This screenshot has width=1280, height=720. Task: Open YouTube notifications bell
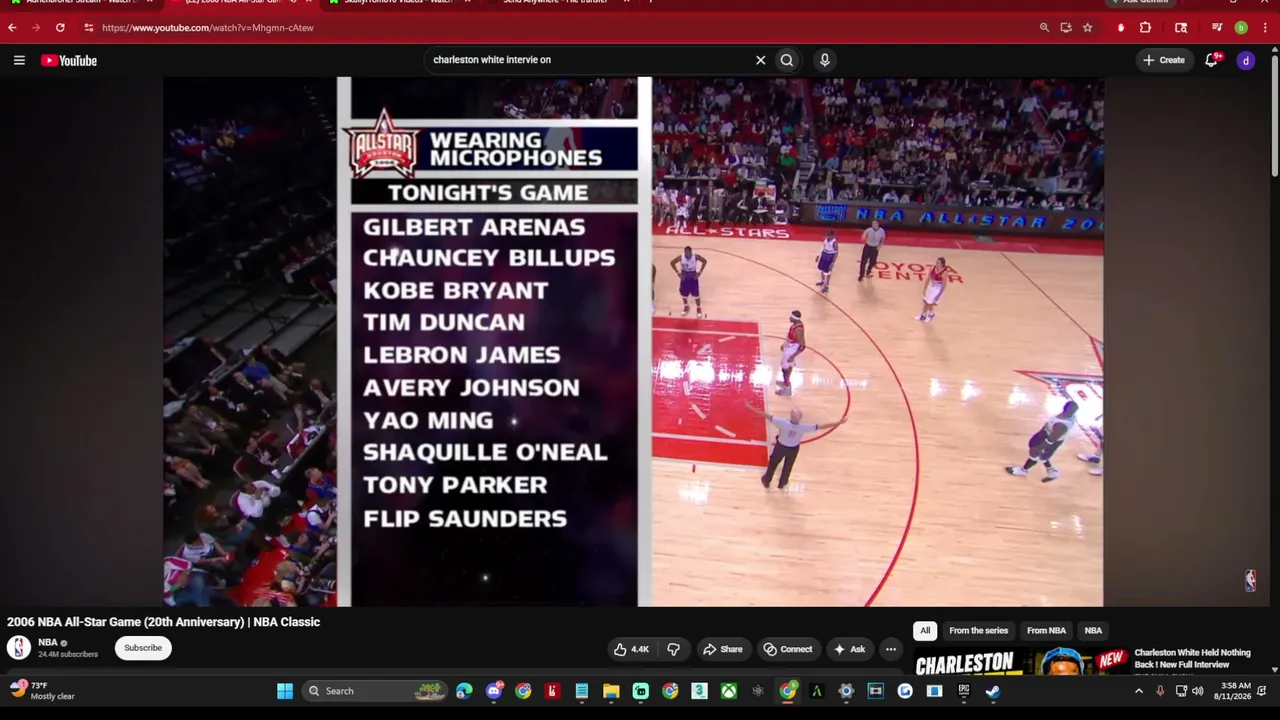1211,60
